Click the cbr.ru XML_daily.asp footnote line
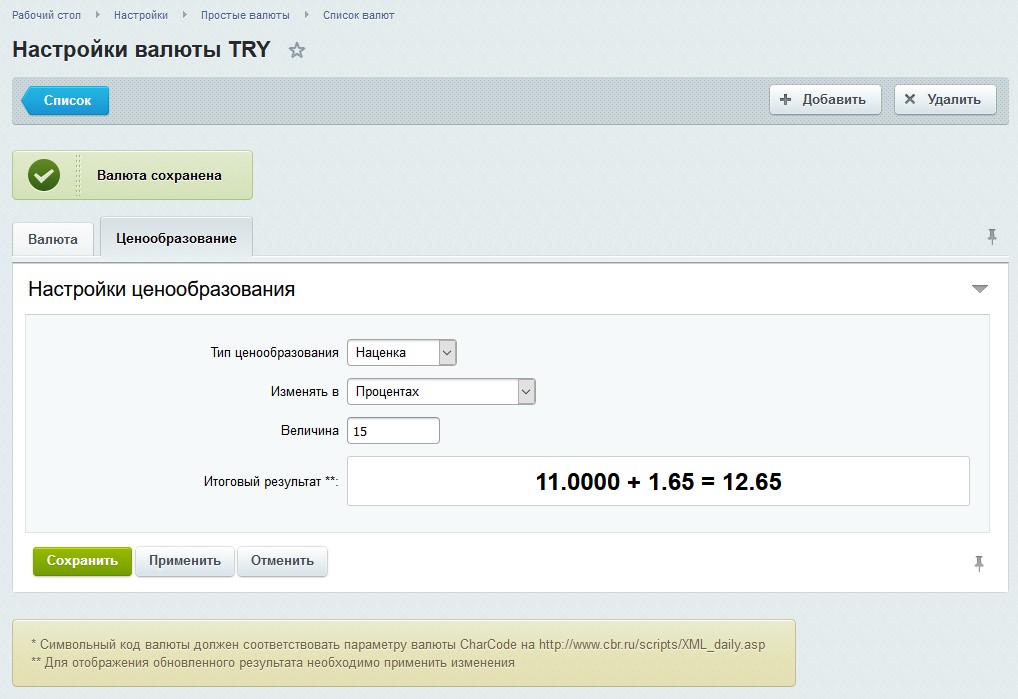This screenshot has height=699, width=1018. (x=398, y=644)
